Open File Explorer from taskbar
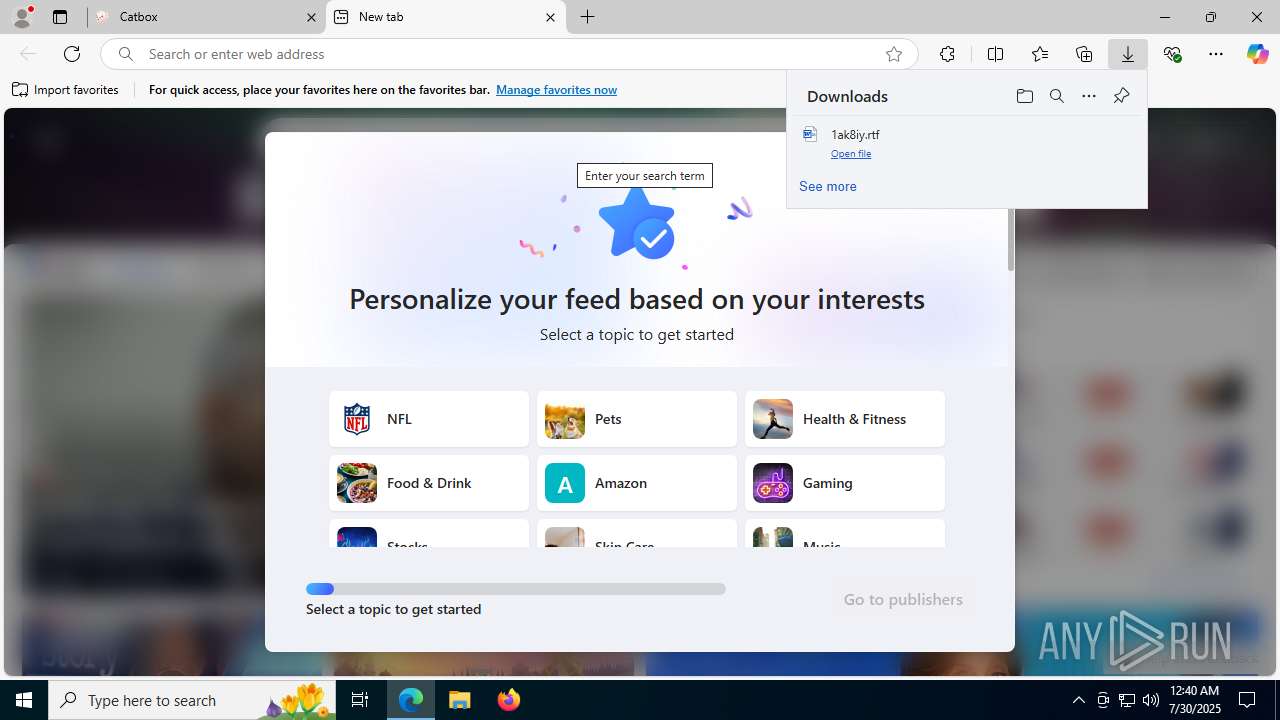Screen dimensions: 1280x720 pyautogui.click(x=460, y=700)
